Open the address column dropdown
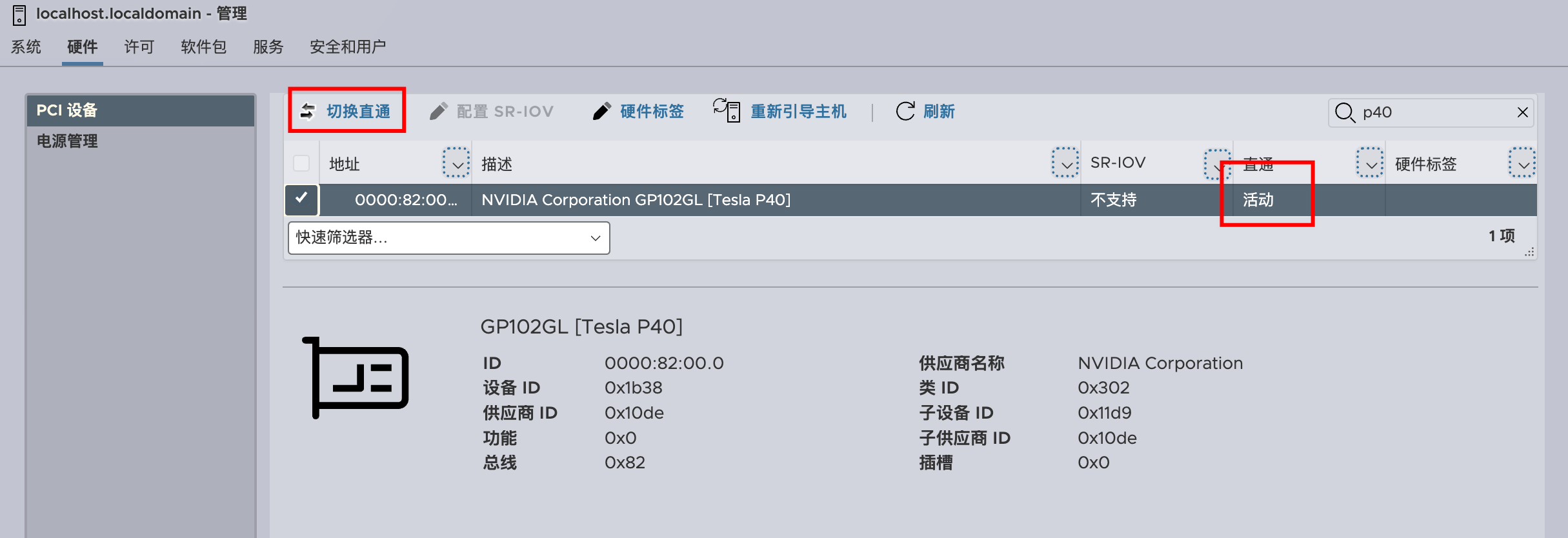This screenshot has width=1568, height=538. tap(456, 163)
